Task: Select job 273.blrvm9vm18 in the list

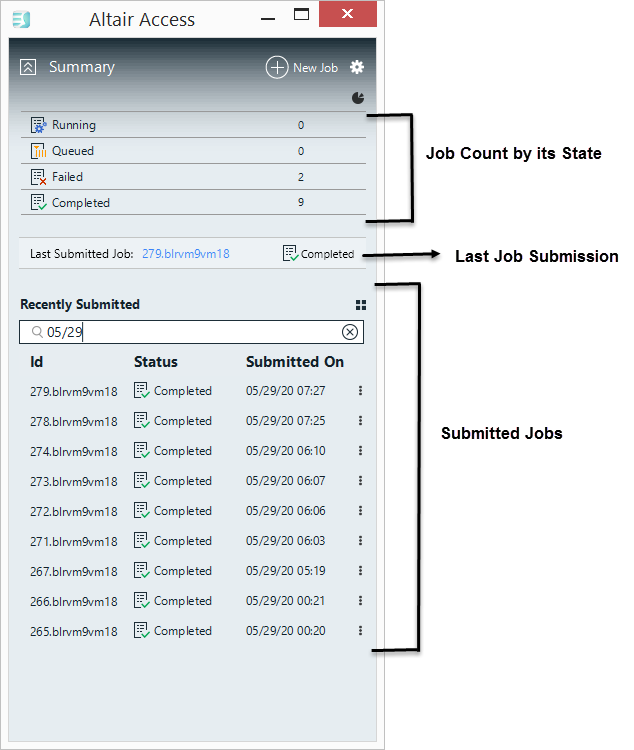Action: tap(74, 481)
